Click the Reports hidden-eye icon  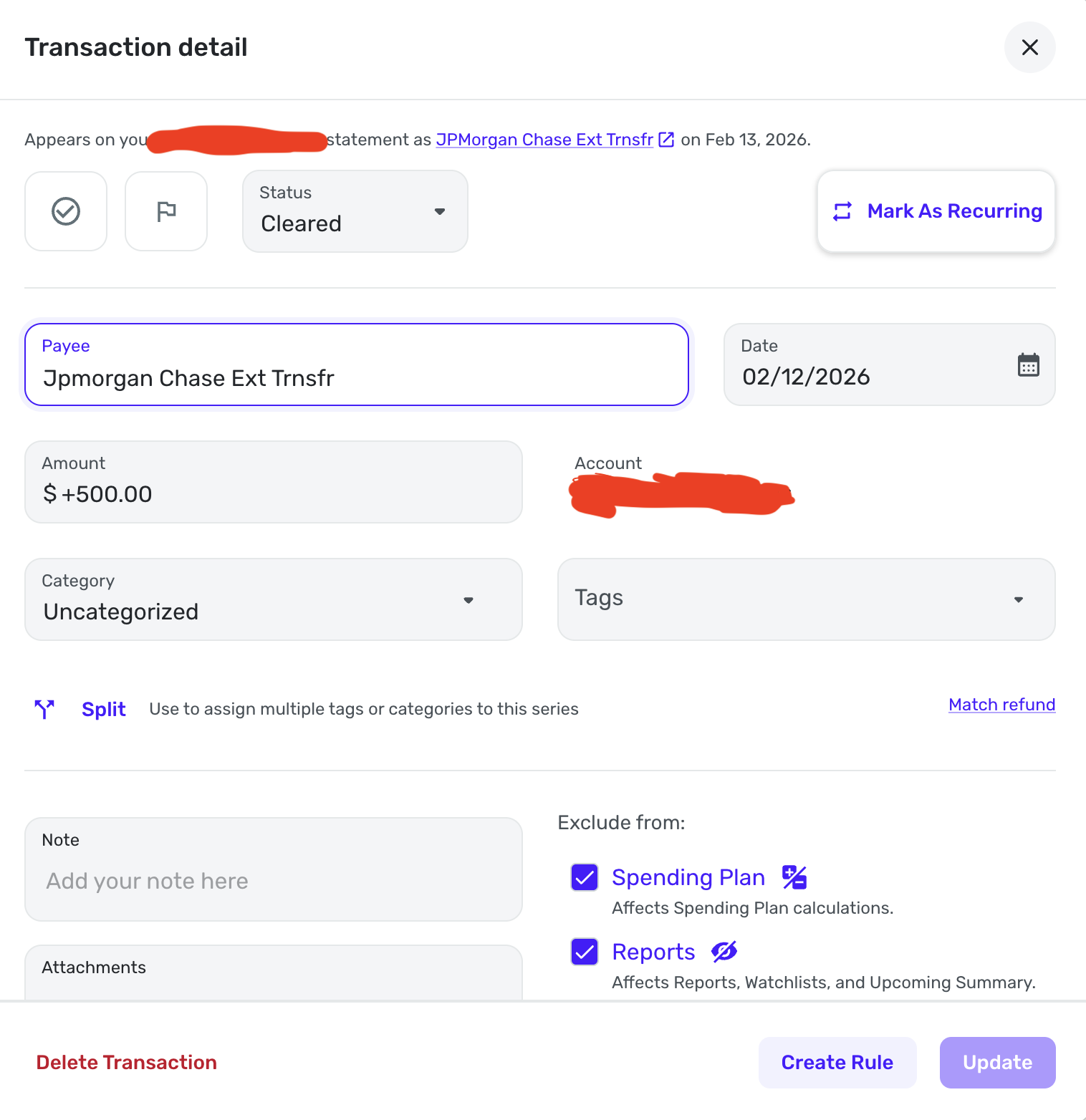click(724, 952)
